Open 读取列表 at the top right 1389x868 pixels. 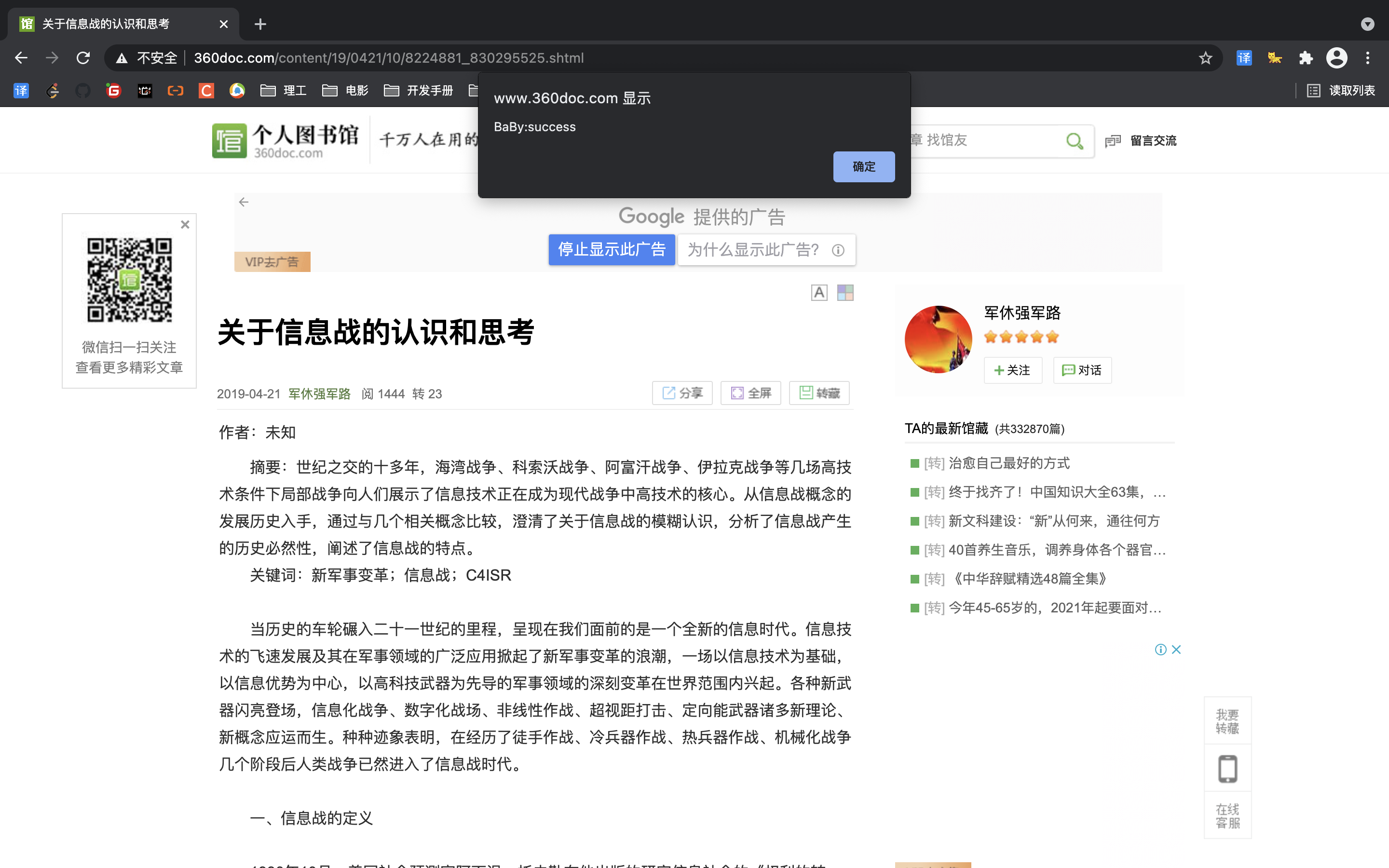point(1343,90)
